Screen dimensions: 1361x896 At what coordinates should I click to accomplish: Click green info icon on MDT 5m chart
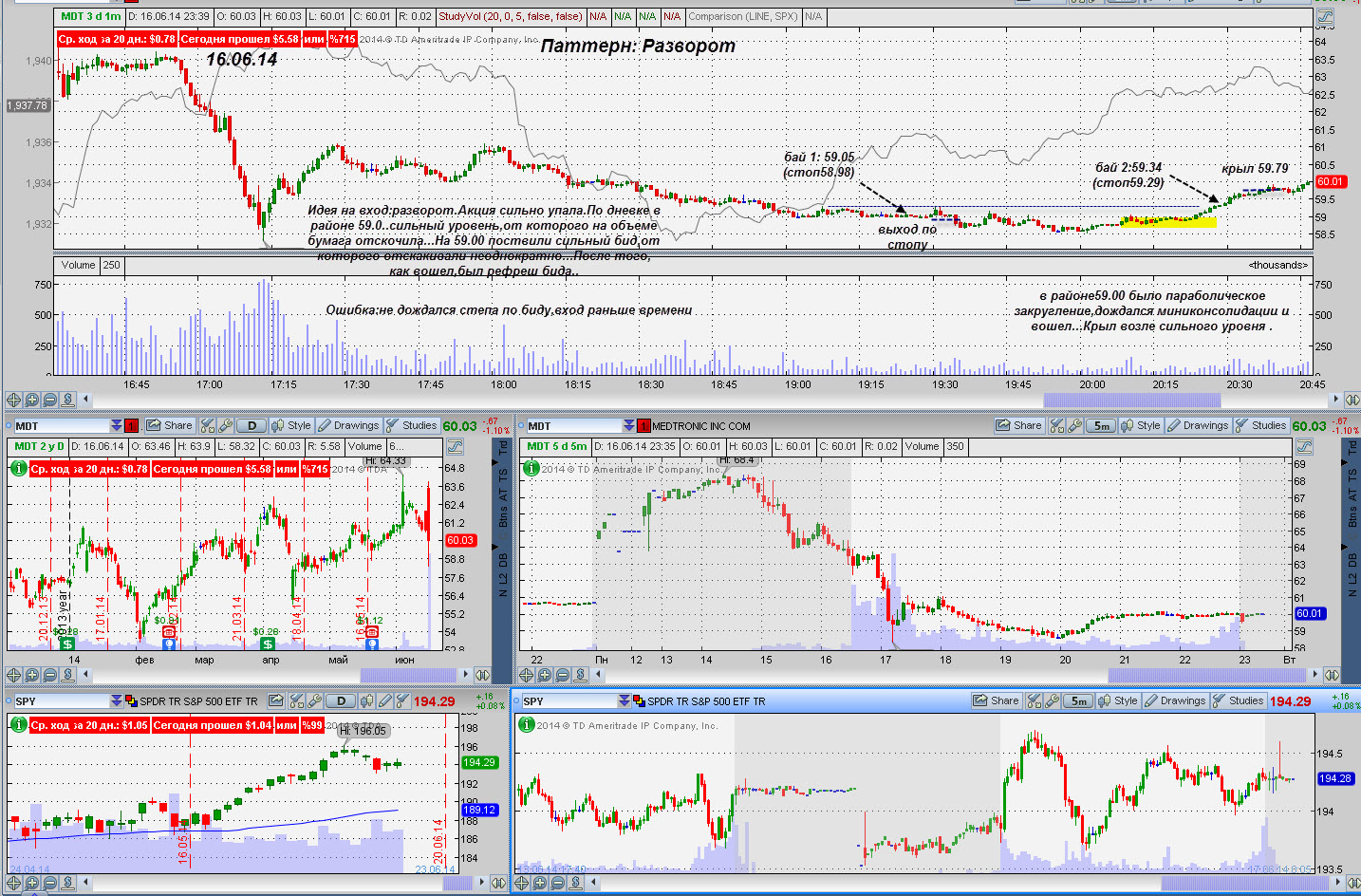pyautogui.click(x=531, y=468)
